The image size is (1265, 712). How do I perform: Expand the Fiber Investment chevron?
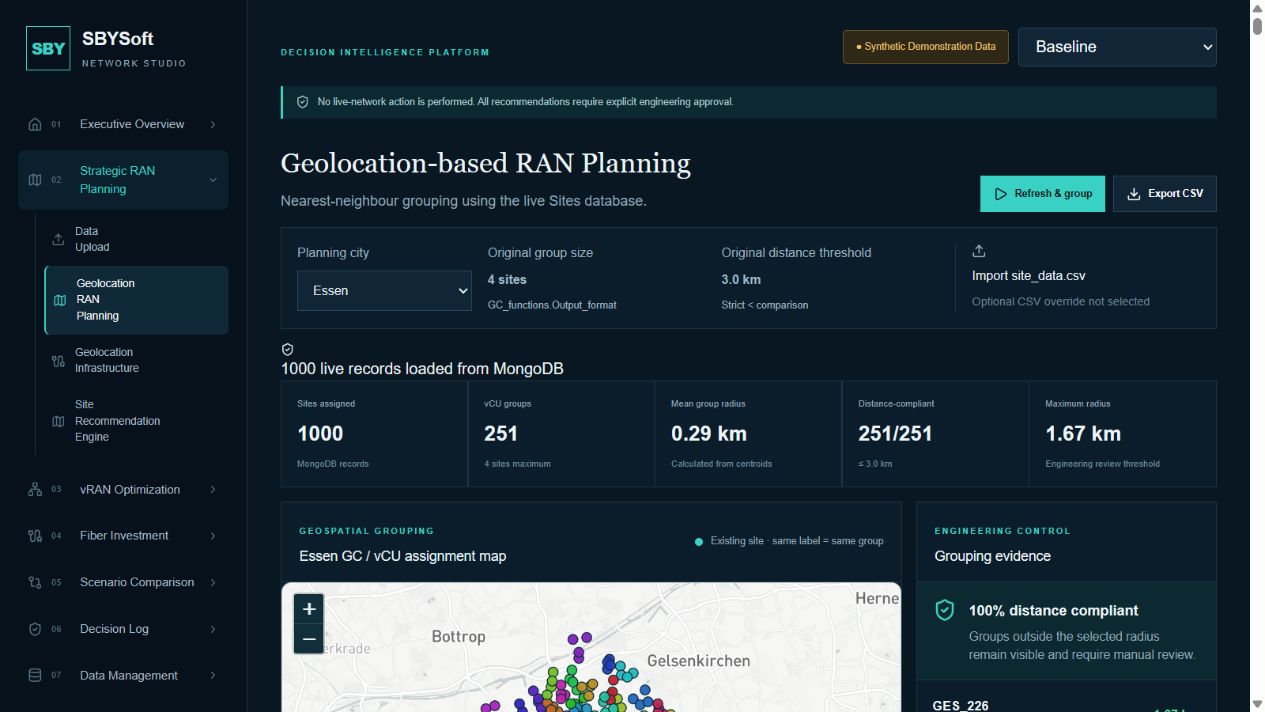[x=213, y=536]
